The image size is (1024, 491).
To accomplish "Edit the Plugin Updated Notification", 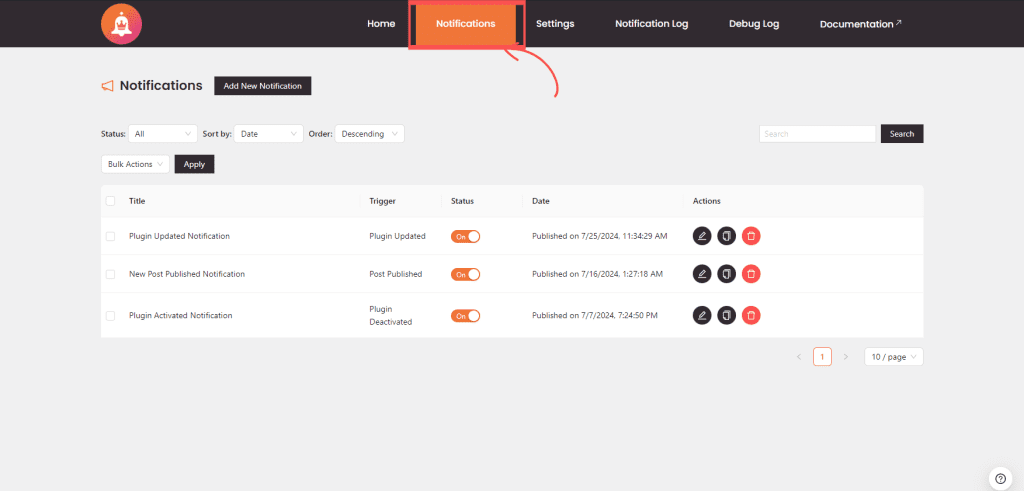I will click(x=702, y=236).
